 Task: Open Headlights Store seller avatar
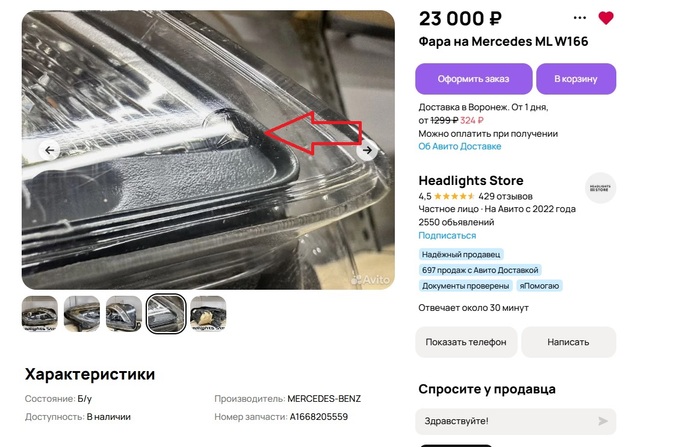tap(600, 187)
